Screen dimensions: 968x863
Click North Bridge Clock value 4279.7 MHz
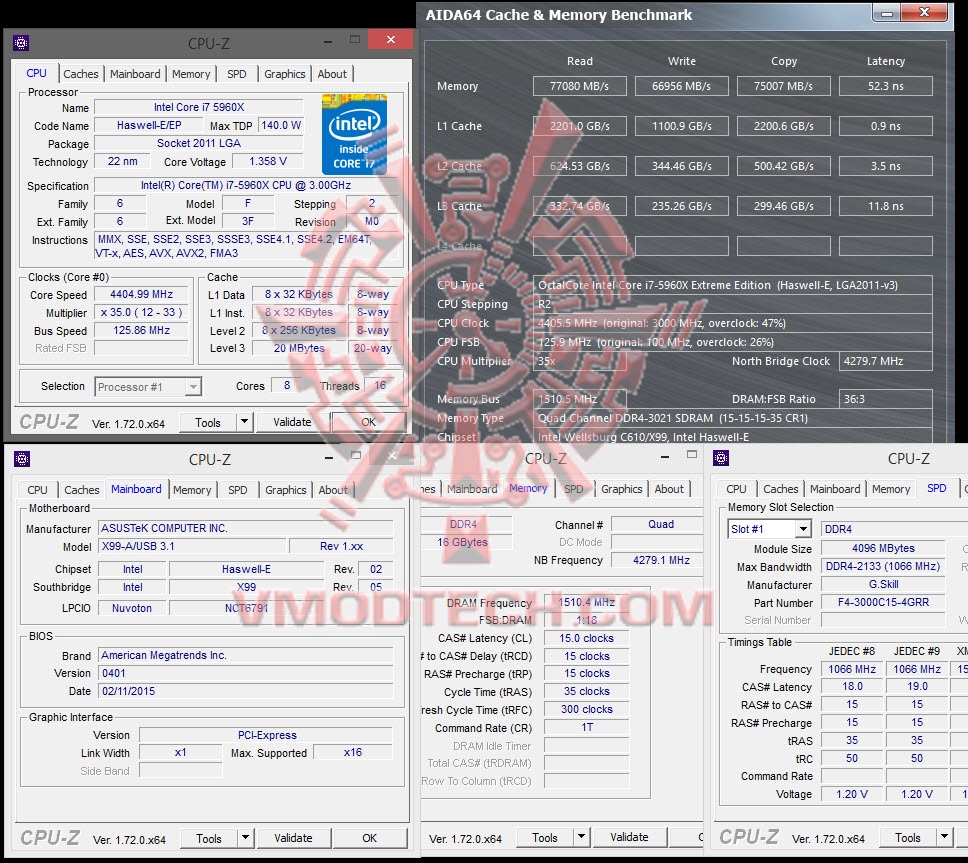(x=886, y=361)
